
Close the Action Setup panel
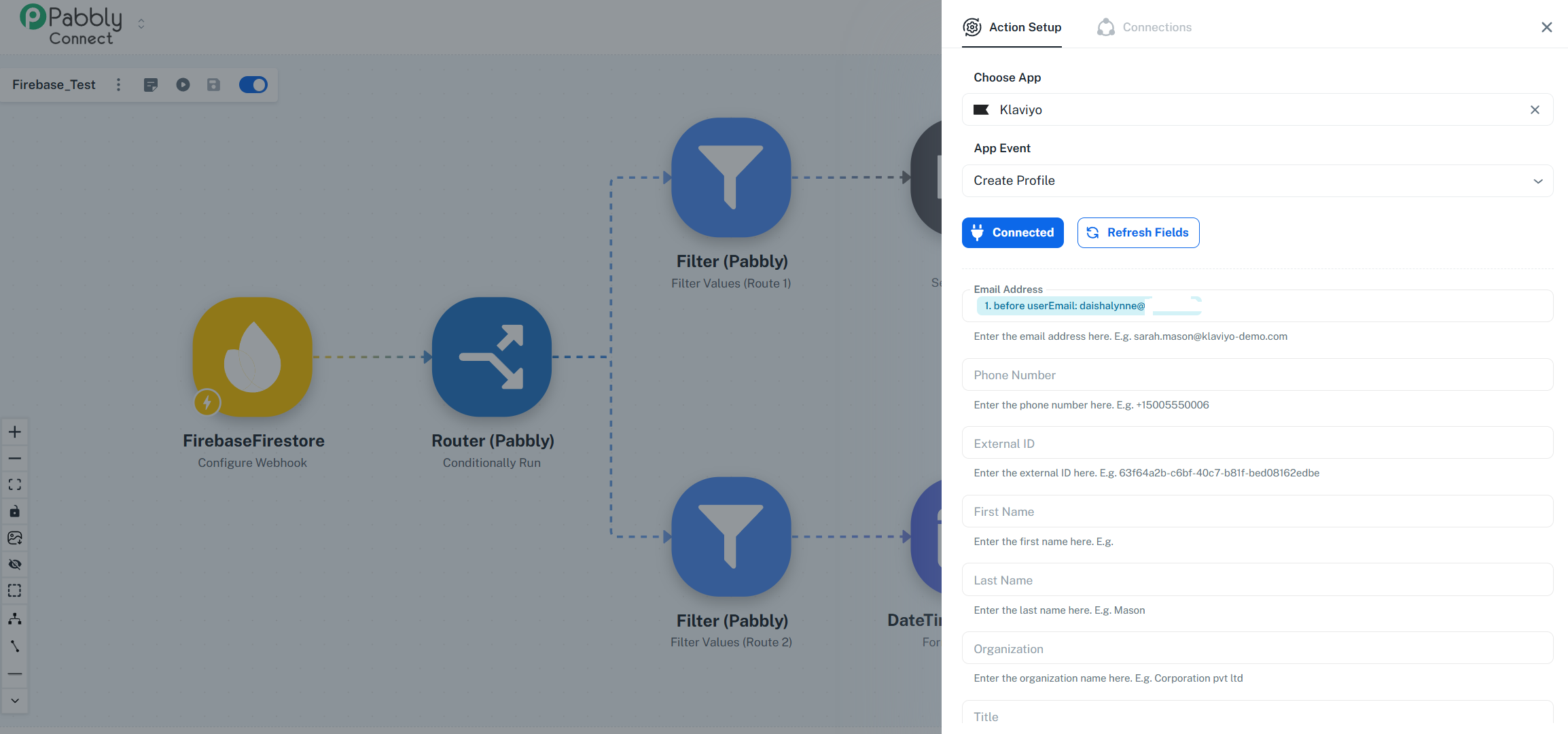point(1547,27)
